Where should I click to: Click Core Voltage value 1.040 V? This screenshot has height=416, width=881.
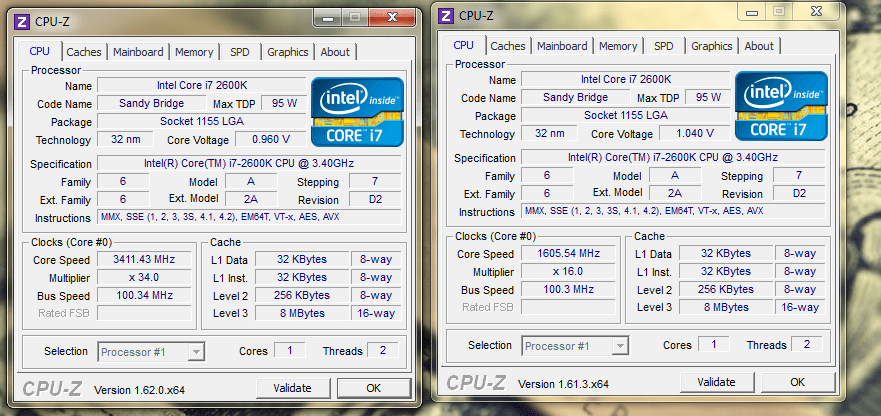click(x=695, y=133)
